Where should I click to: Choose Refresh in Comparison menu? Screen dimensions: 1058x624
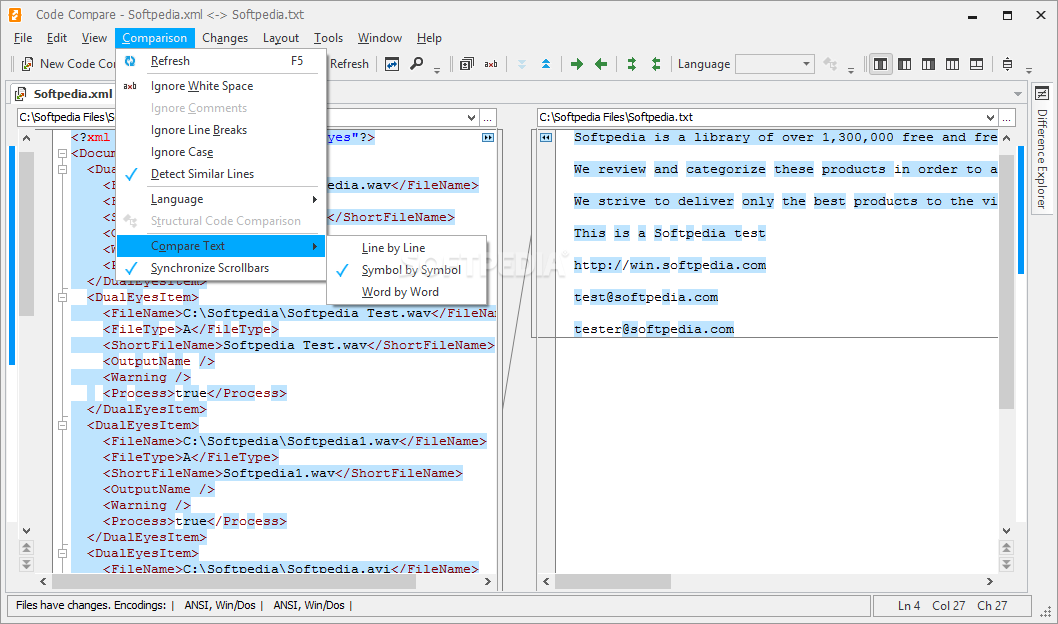(x=221, y=61)
